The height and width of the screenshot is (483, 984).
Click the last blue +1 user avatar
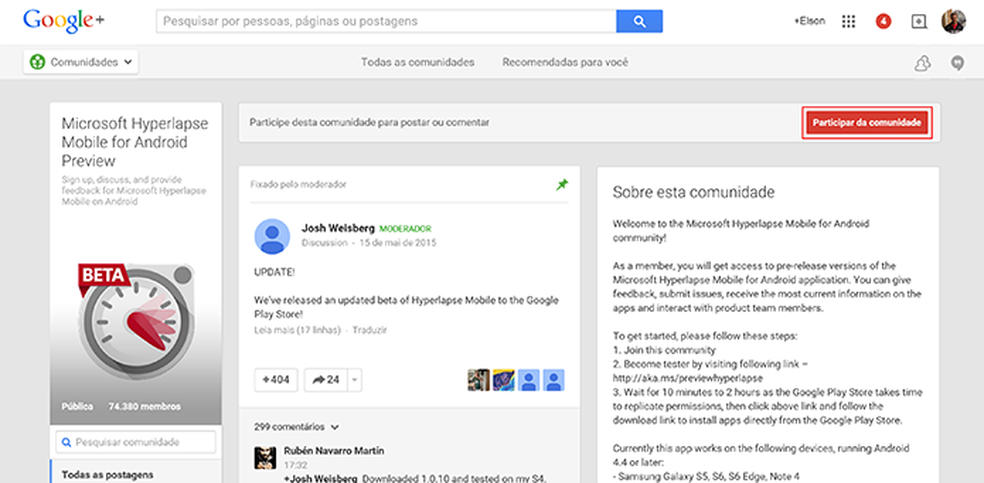(554, 380)
